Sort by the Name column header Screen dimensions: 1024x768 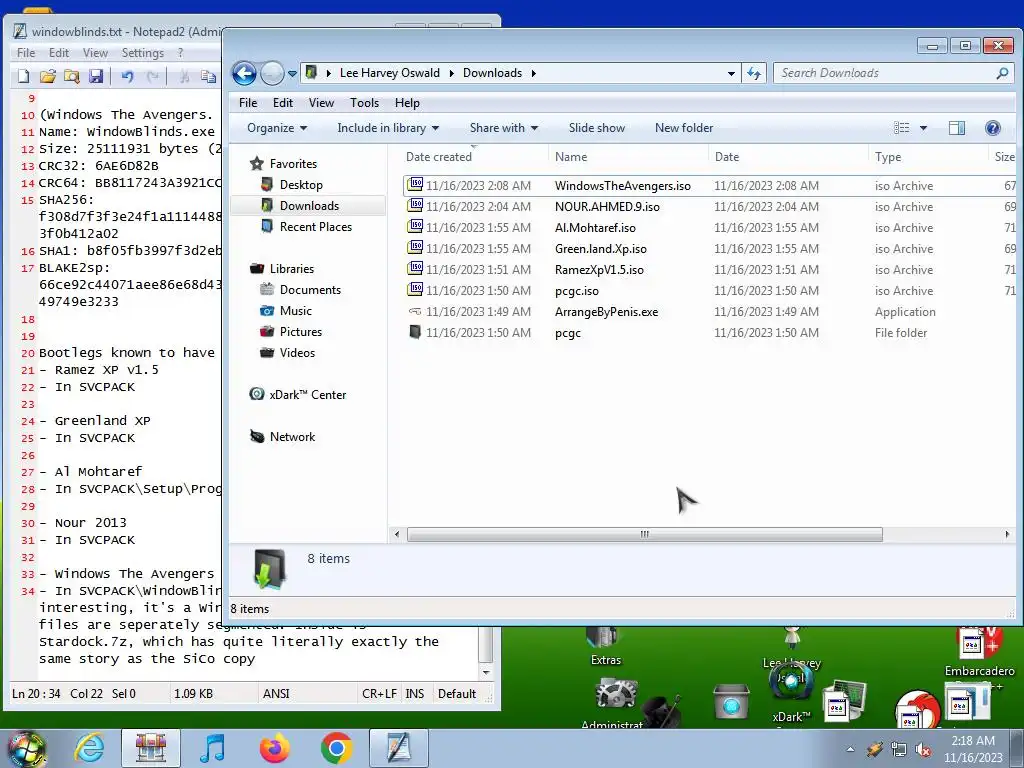tap(629, 157)
